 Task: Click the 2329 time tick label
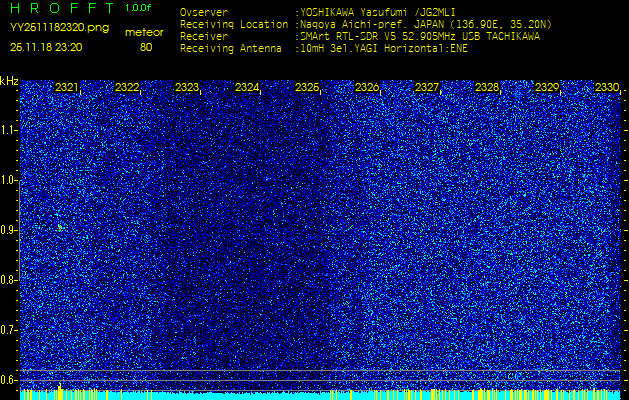click(x=547, y=88)
